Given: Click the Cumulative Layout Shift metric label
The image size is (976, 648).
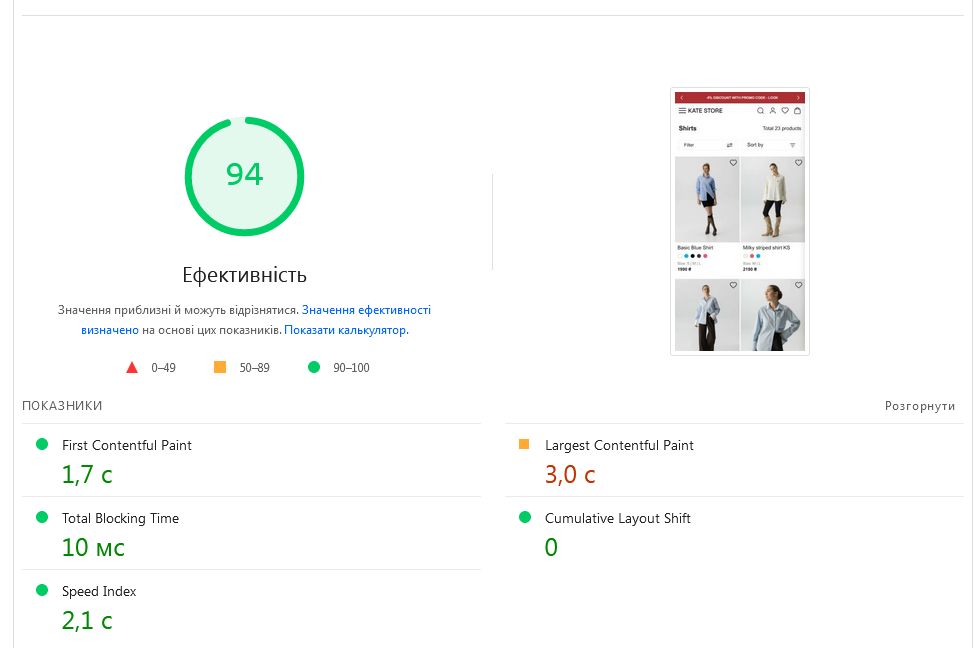Looking at the screenshot, I should [617, 518].
